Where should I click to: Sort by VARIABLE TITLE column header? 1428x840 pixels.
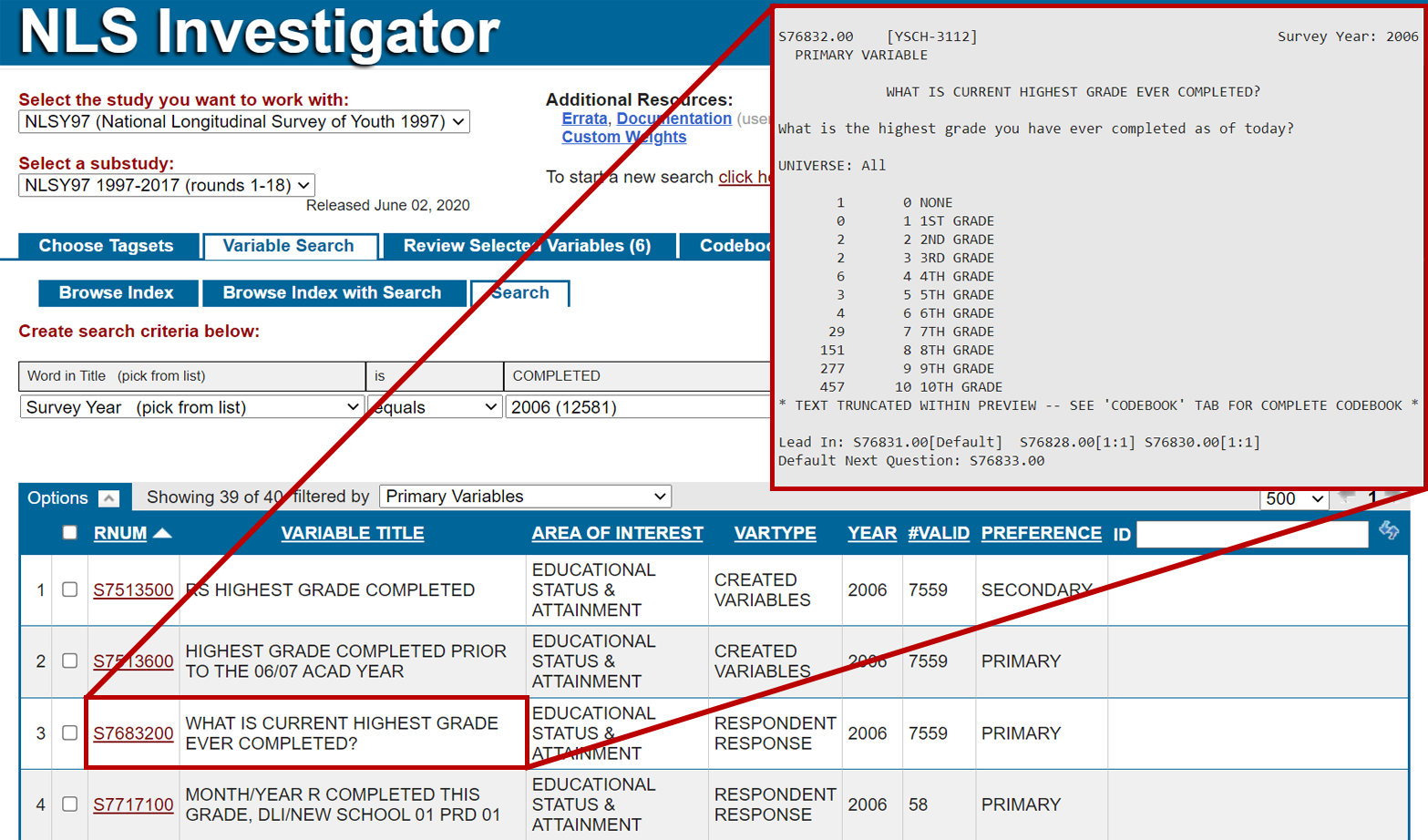353,533
